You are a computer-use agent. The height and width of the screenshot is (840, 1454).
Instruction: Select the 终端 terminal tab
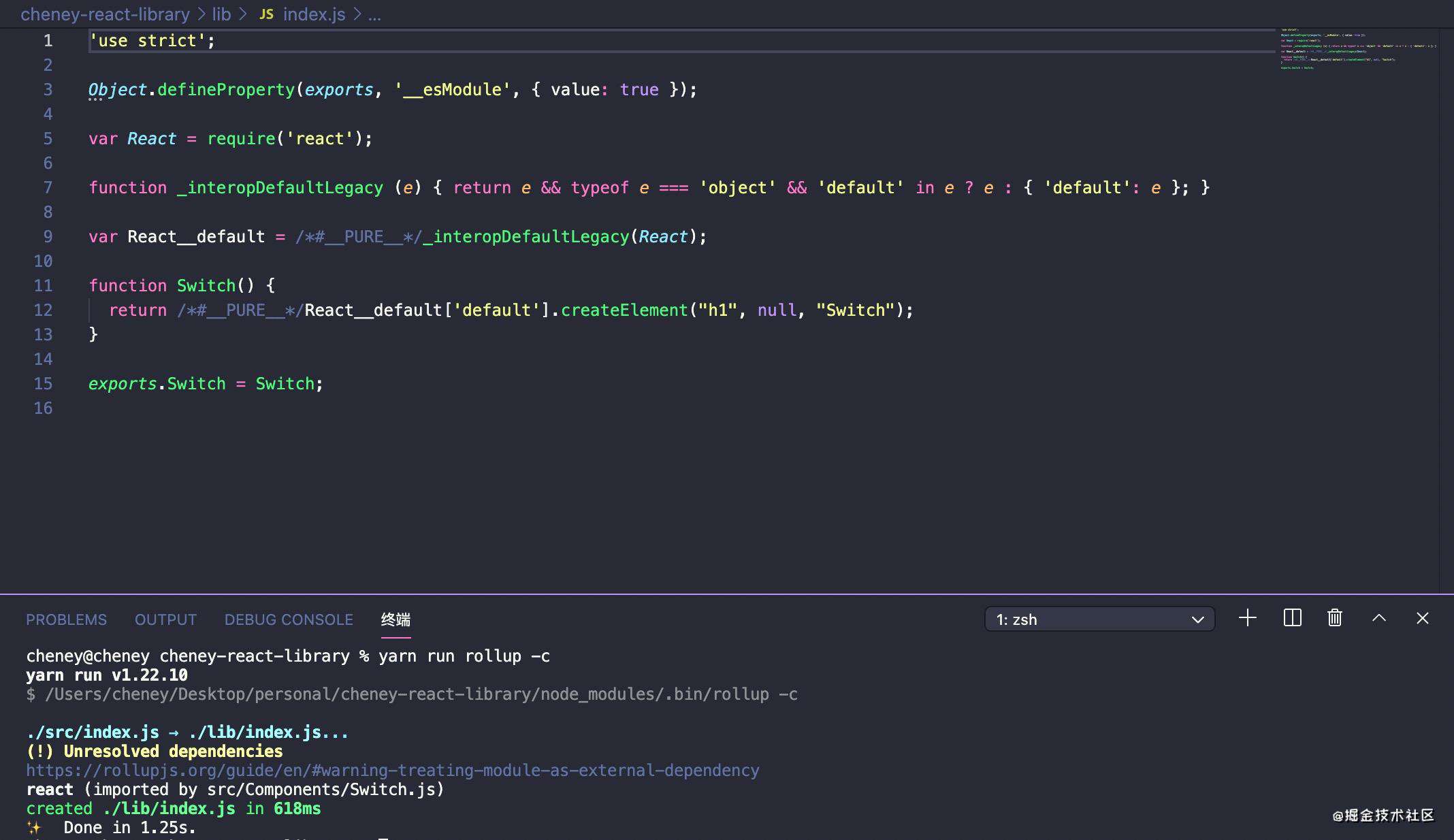coord(395,619)
